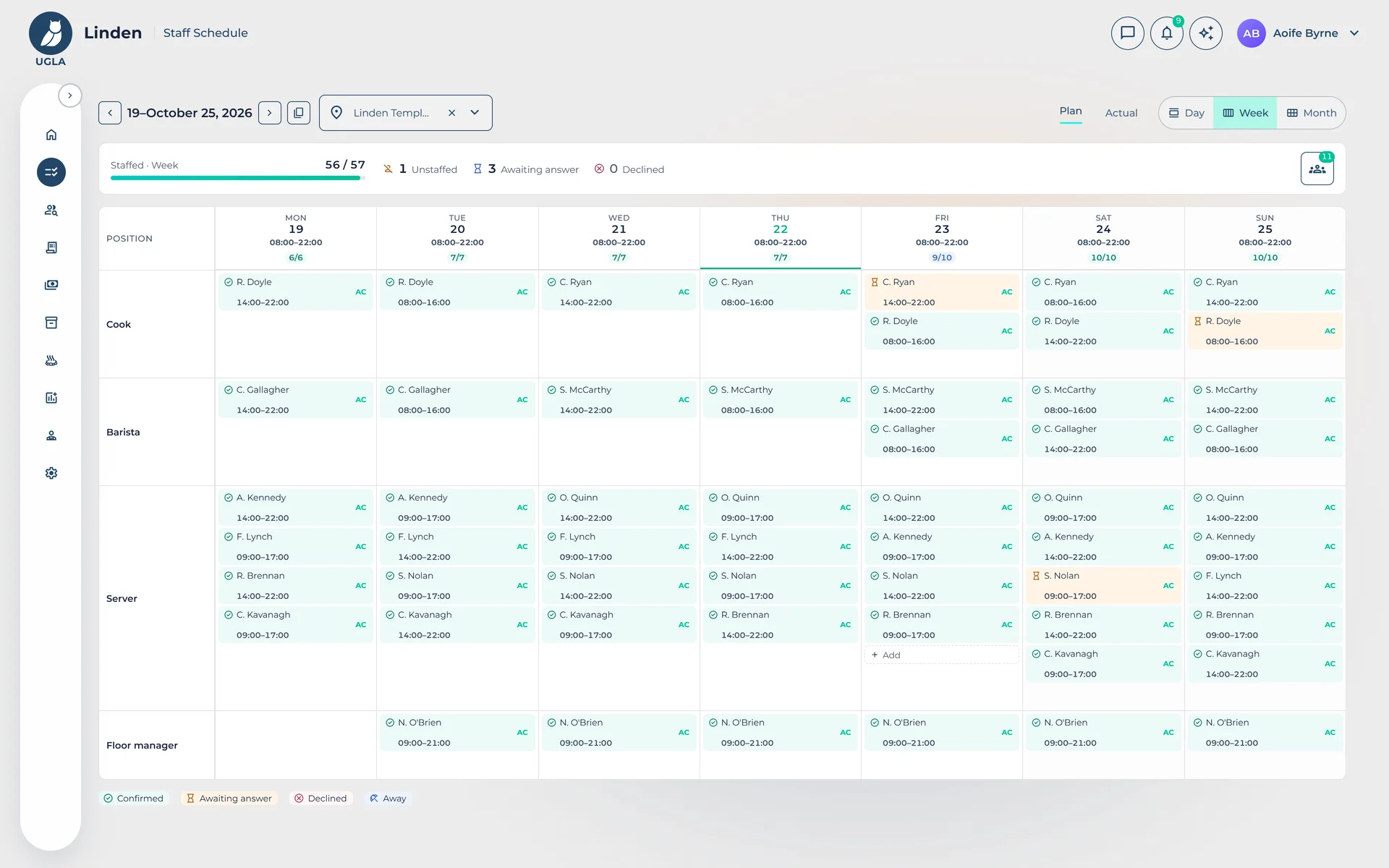
Task: Open the schedule checklist sidebar icon
Action: [x=51, y=172]
